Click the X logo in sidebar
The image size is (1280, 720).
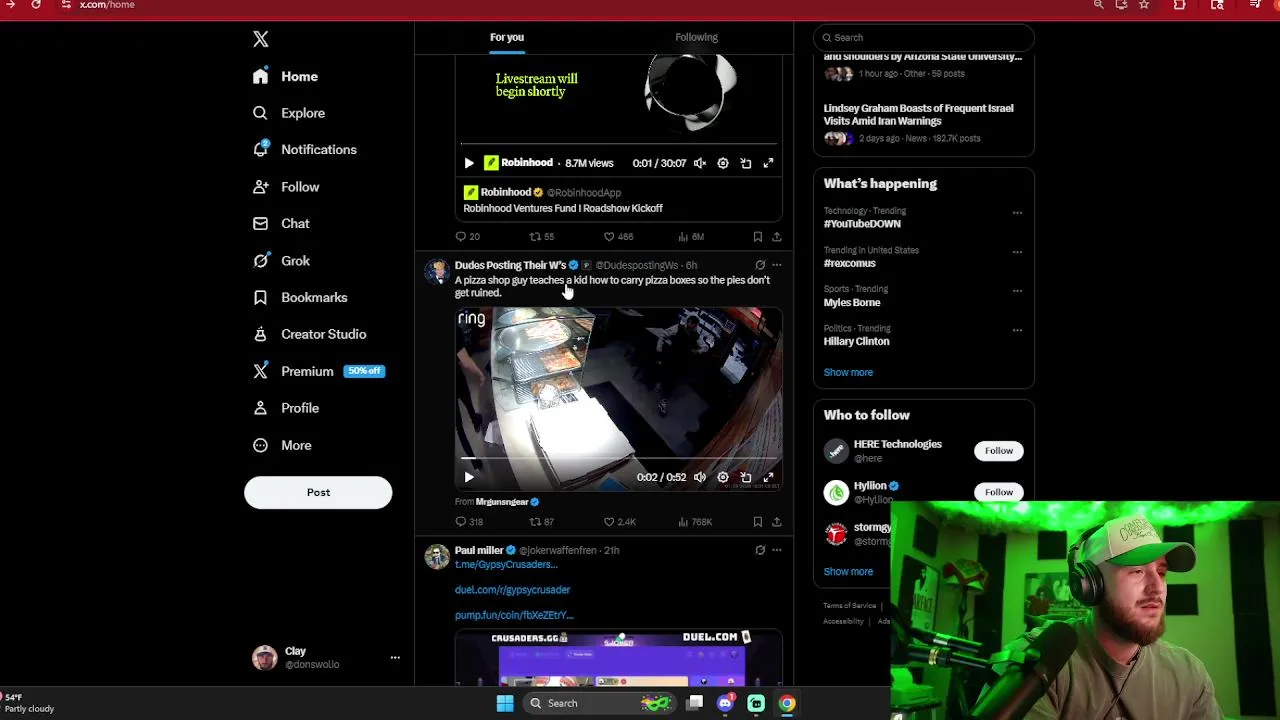(261, 39)
